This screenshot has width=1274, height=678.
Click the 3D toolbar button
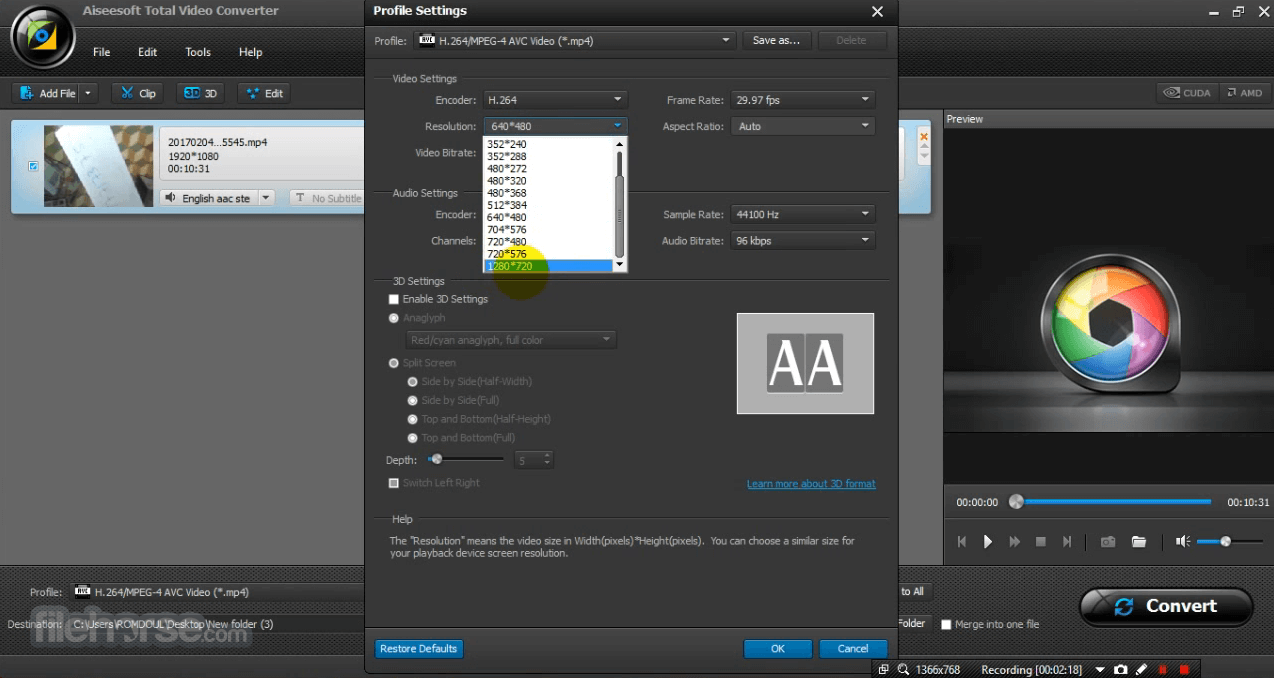point(200,93)
